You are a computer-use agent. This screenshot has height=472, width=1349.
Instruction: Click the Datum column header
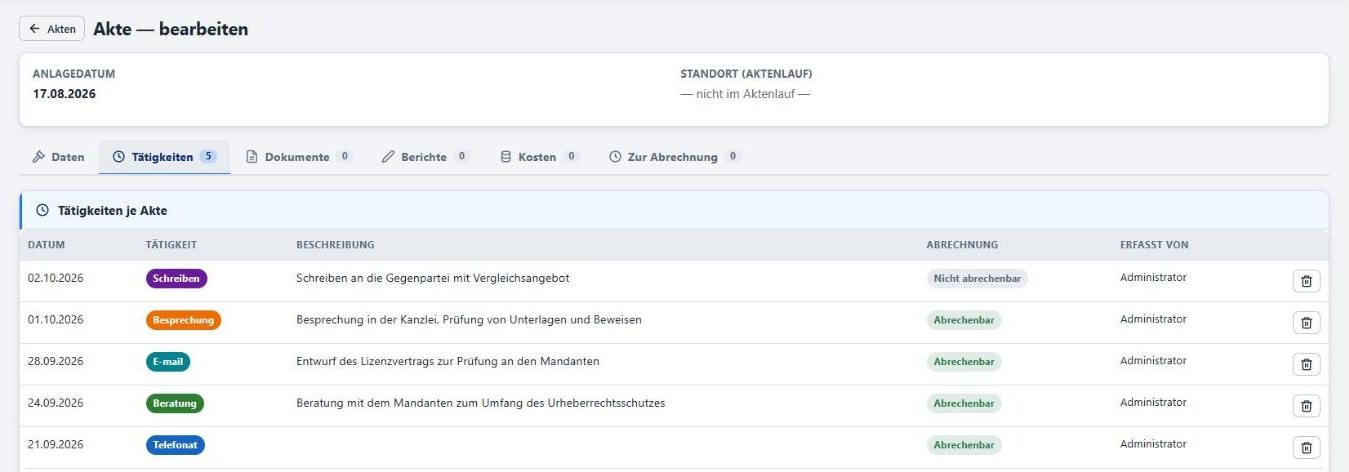coord(45,245)
